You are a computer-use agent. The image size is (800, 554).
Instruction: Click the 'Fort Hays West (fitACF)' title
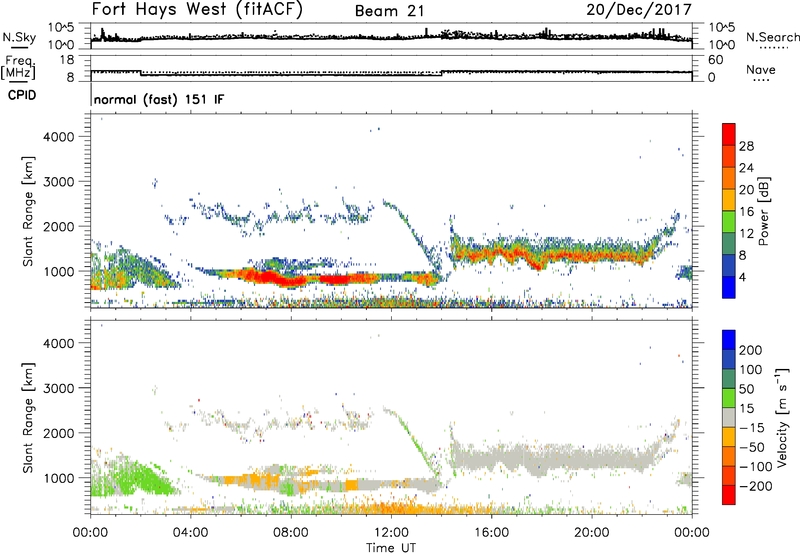(x=197, y=9)
